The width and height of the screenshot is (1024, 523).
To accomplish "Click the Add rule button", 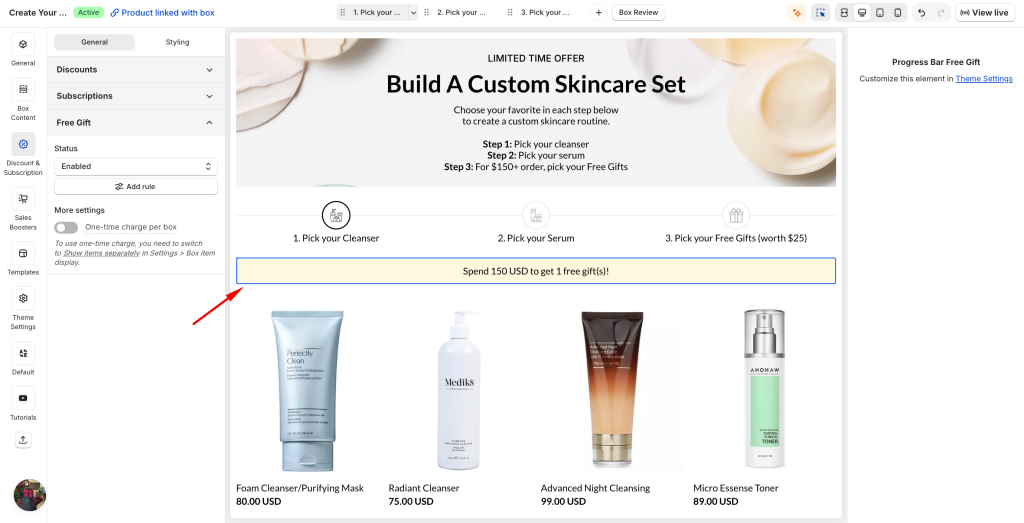I will (136, 187).
